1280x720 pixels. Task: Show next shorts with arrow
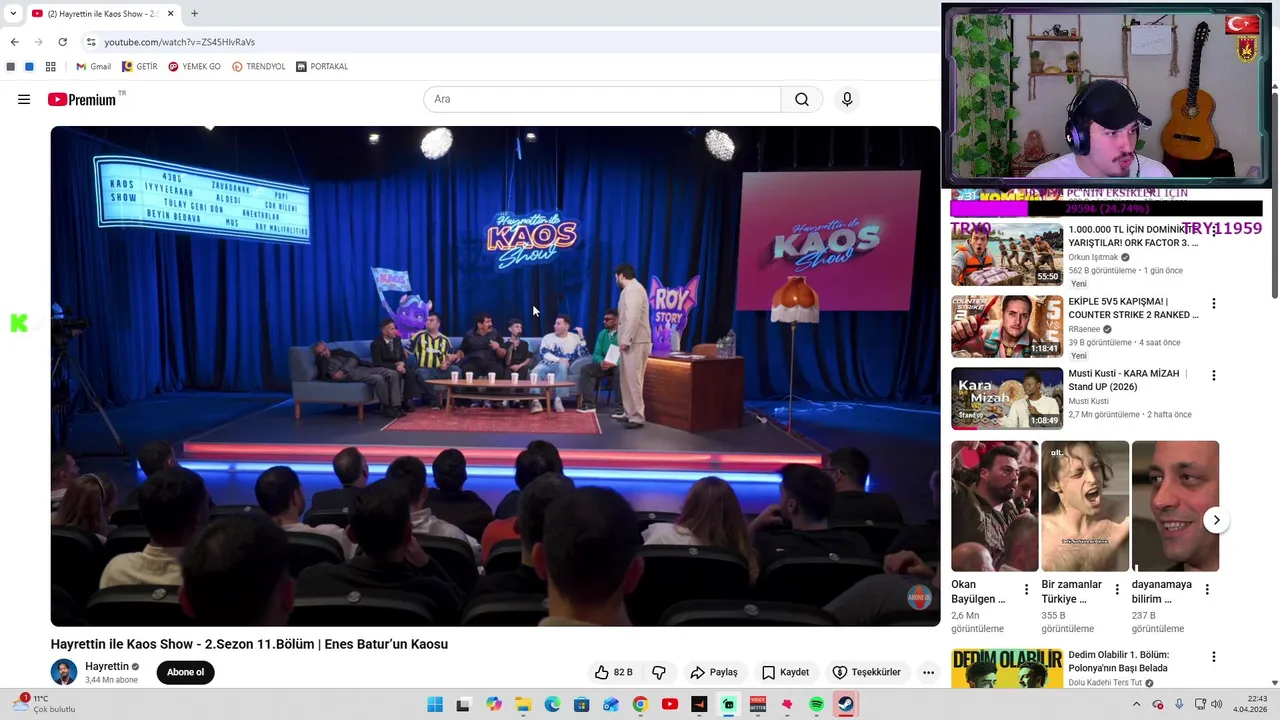click(x=1216, y=520)
